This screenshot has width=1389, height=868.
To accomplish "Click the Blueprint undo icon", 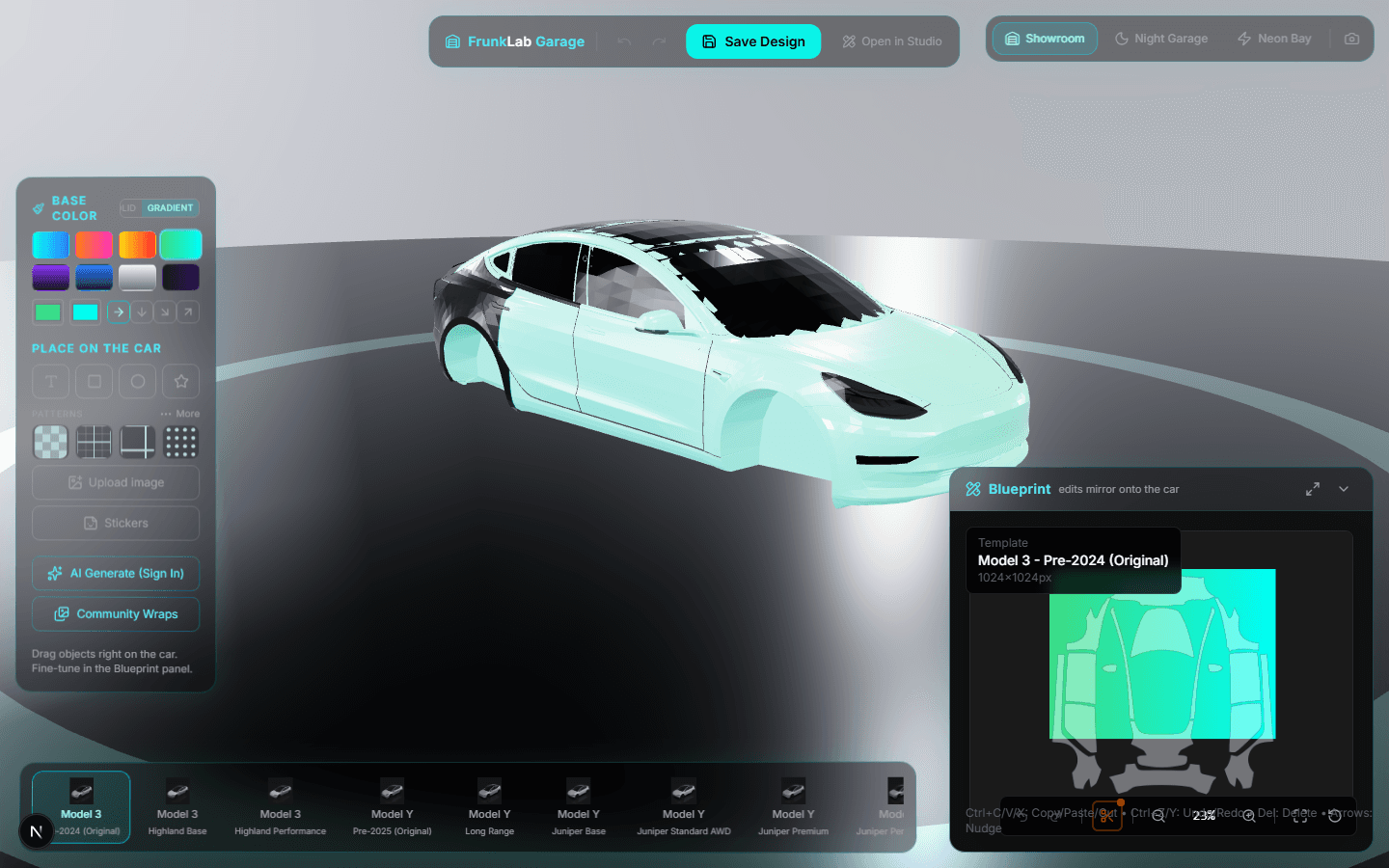I will [x=1022, y=816].
